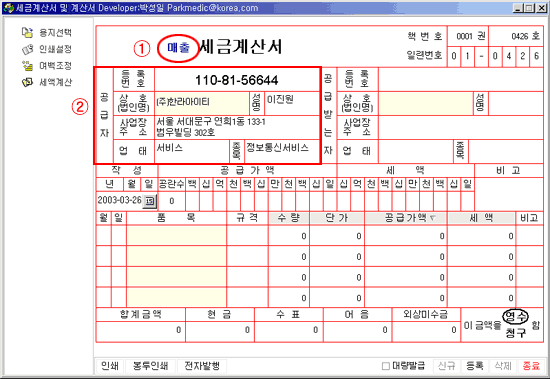Click the 삭제 delete button
This screenshot has width=550, height=379.
point(503,366)
